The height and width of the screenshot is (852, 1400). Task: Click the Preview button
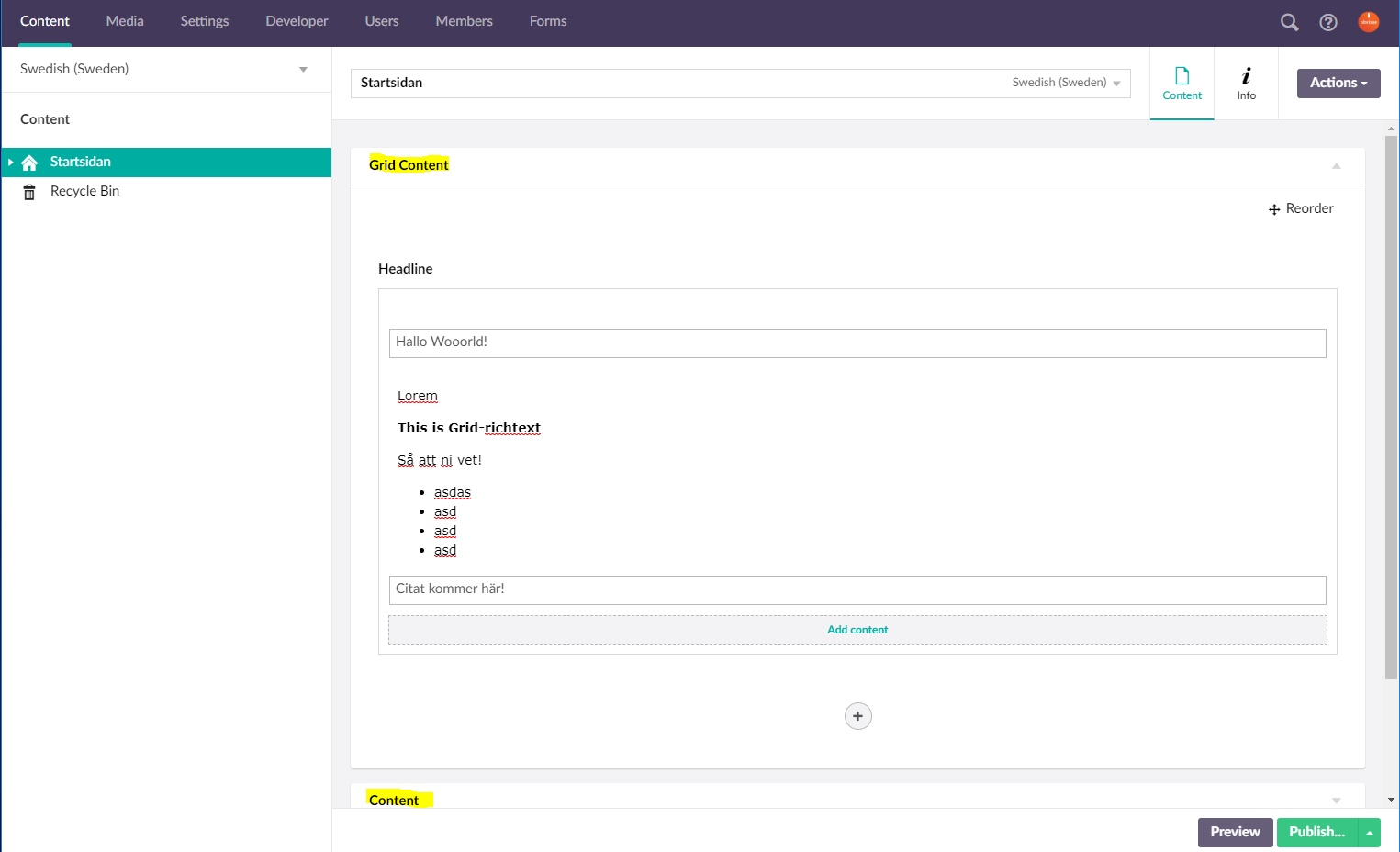[1235, 832]
